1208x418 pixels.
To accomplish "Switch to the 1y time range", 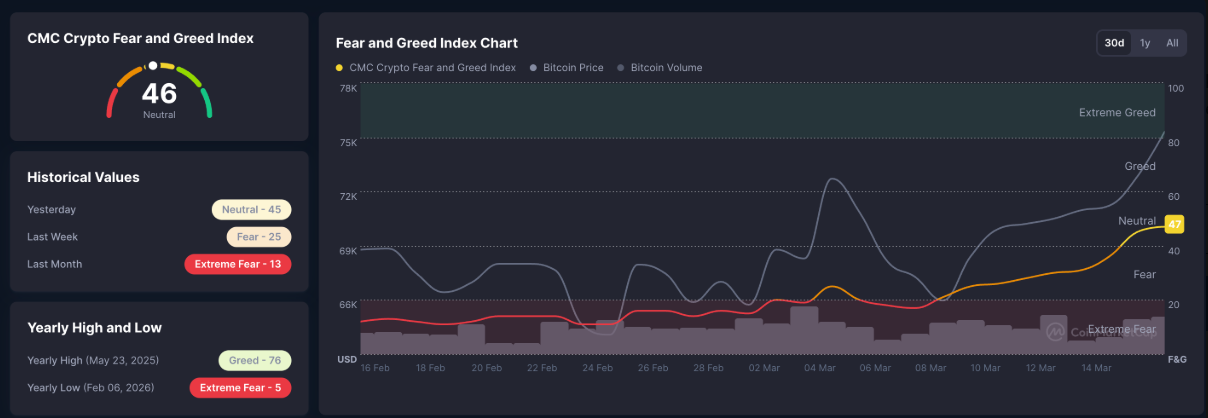I will (x=1145, y=43).
